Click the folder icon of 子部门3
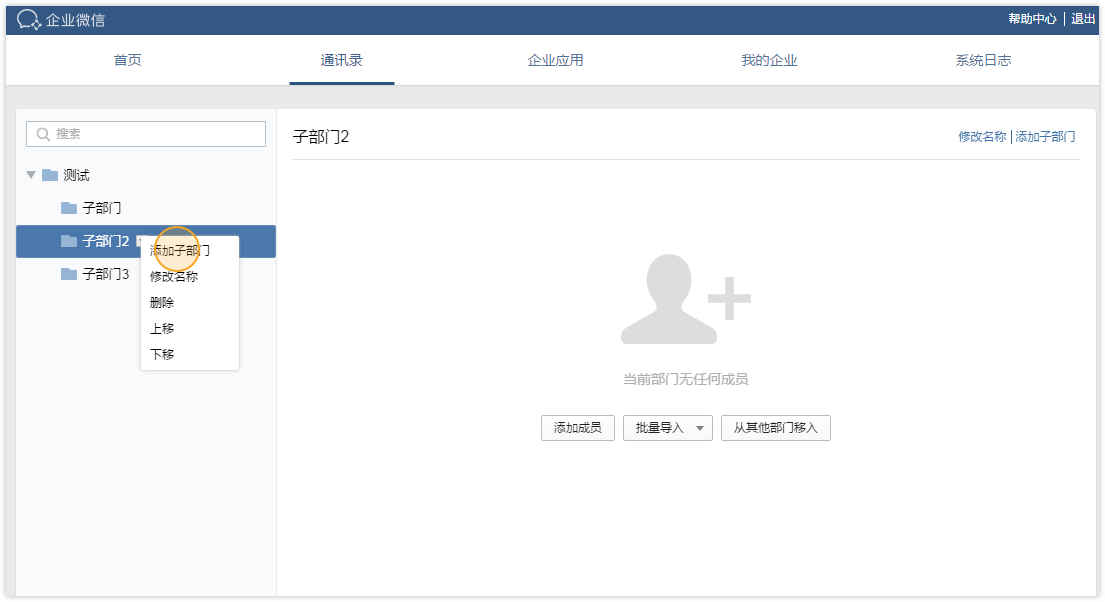Viewport: 1105px width, 602px height. click(69, 274)
